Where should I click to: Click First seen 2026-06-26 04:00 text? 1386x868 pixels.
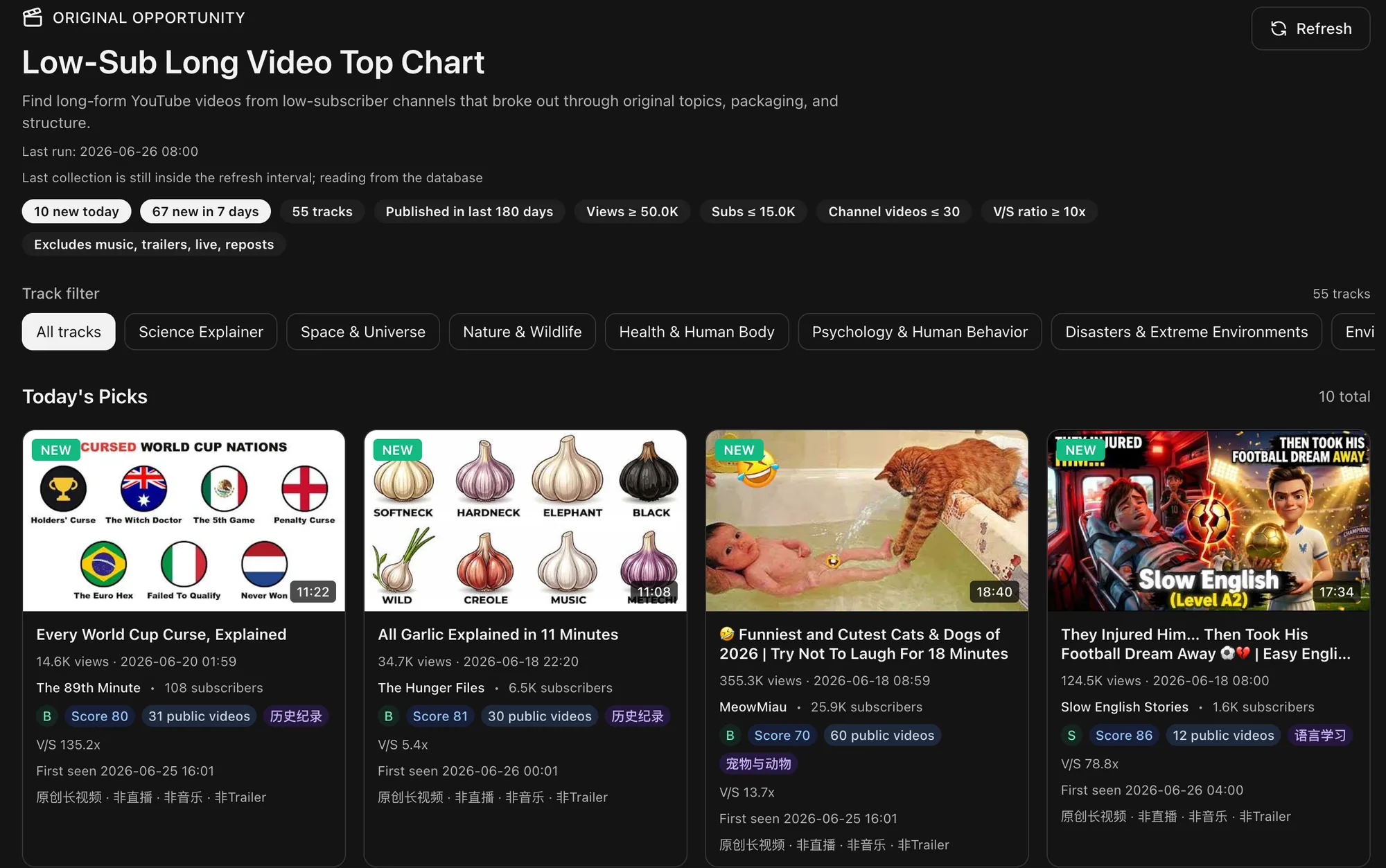pos(1152,790)
